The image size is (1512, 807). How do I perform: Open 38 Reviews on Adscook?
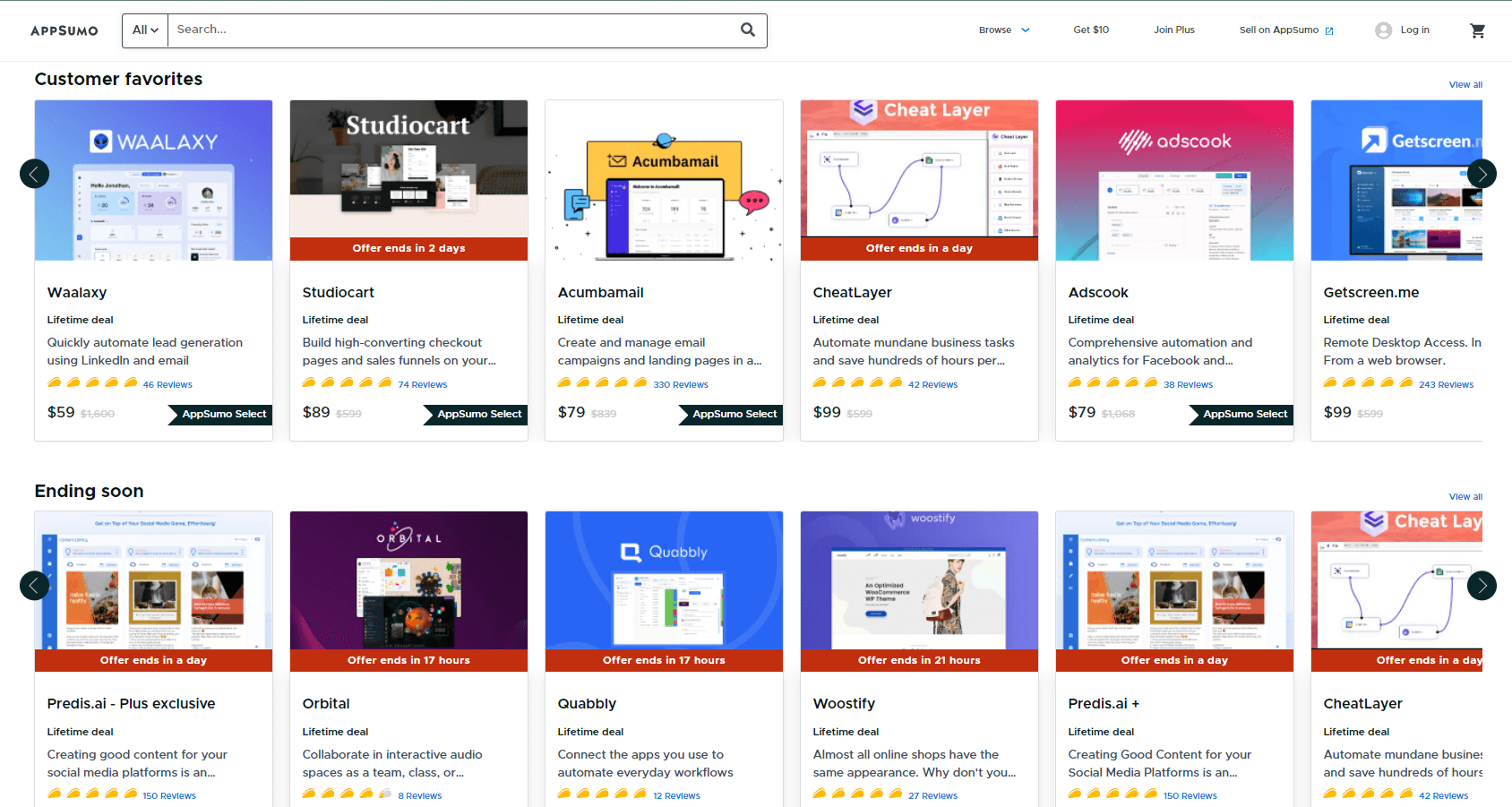[x=1189, y=385]
